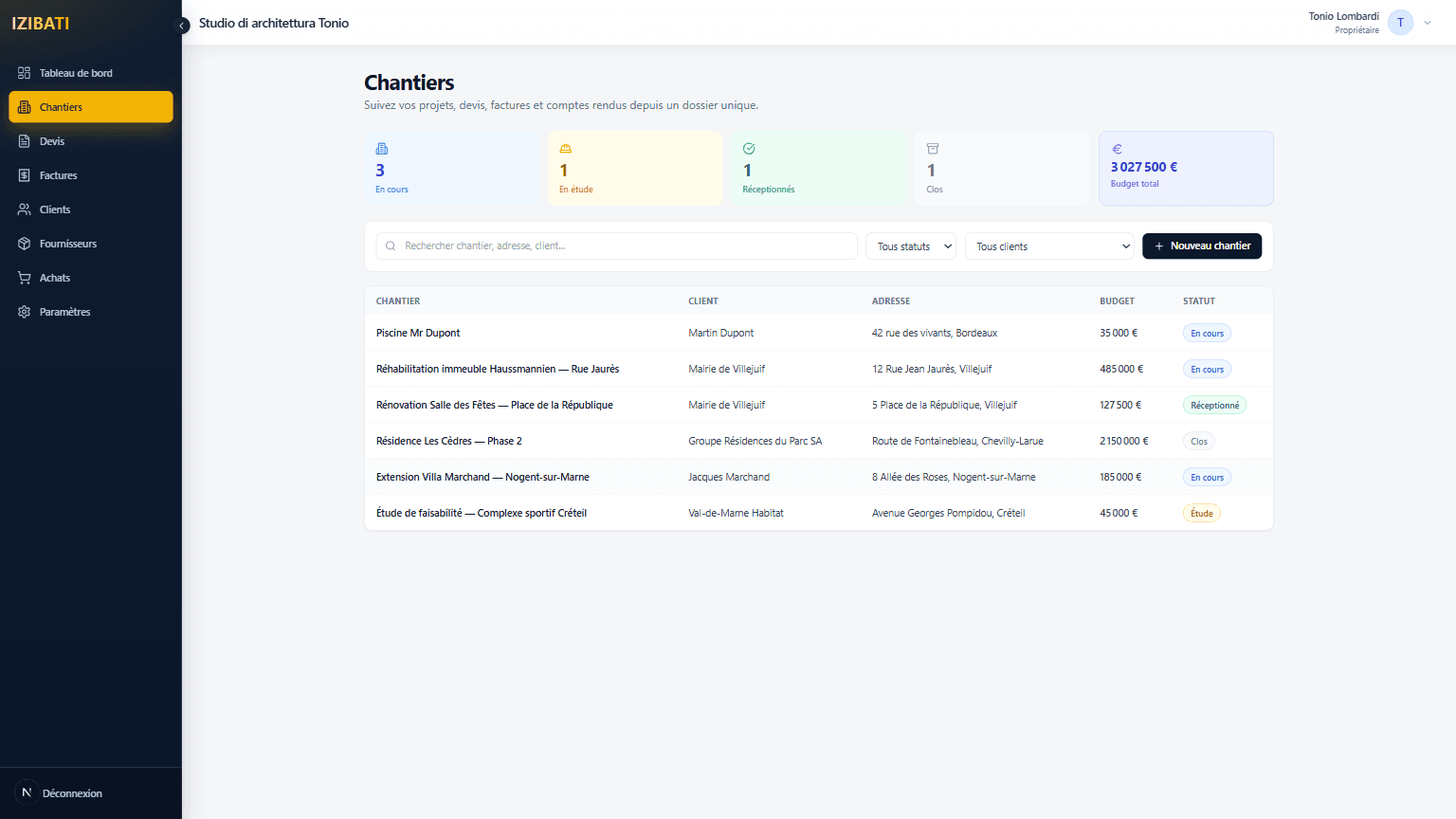Open user menu chevron beside Tonio Lombardi
1456x819 pixels.
click(x=1428, y=23)
